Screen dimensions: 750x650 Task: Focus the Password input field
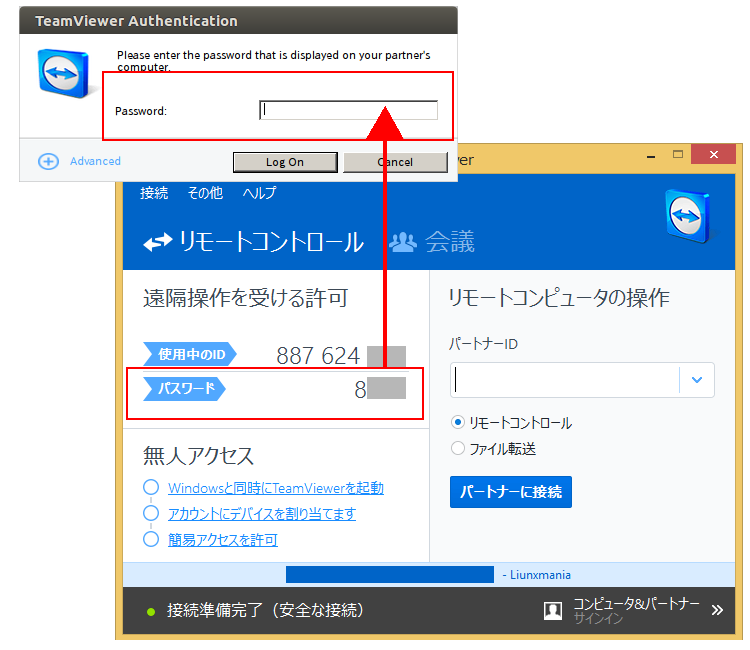point(348,110)
